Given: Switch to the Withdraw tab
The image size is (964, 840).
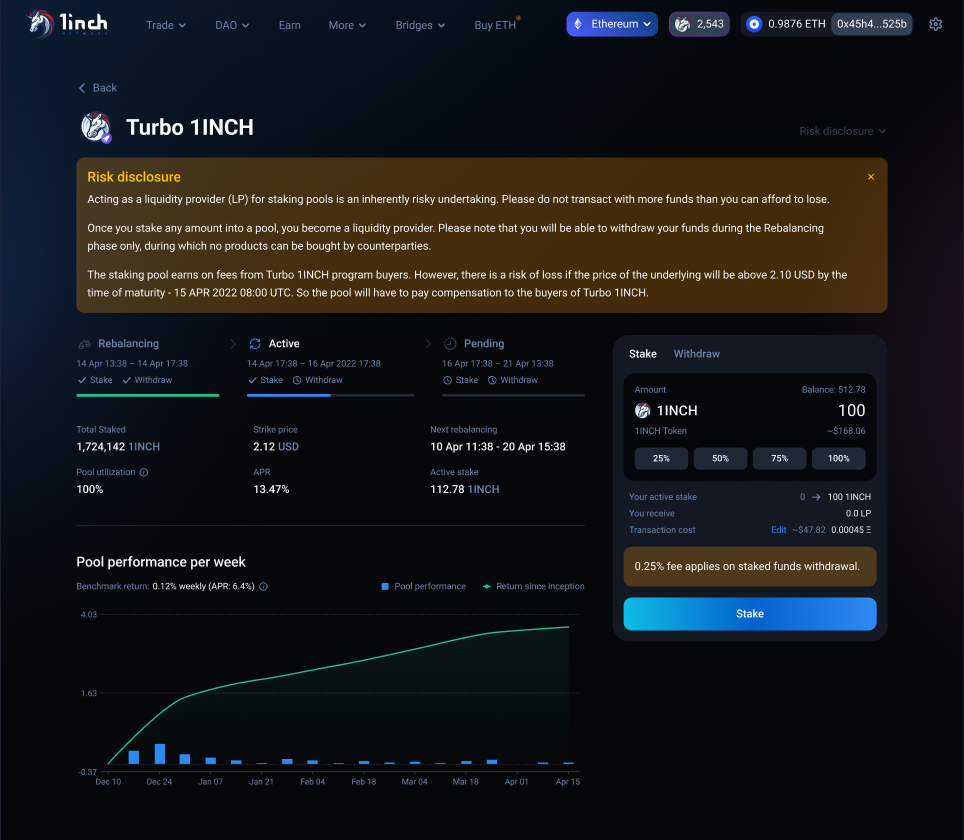Looking at the screenshot, I should click(697, 353).
